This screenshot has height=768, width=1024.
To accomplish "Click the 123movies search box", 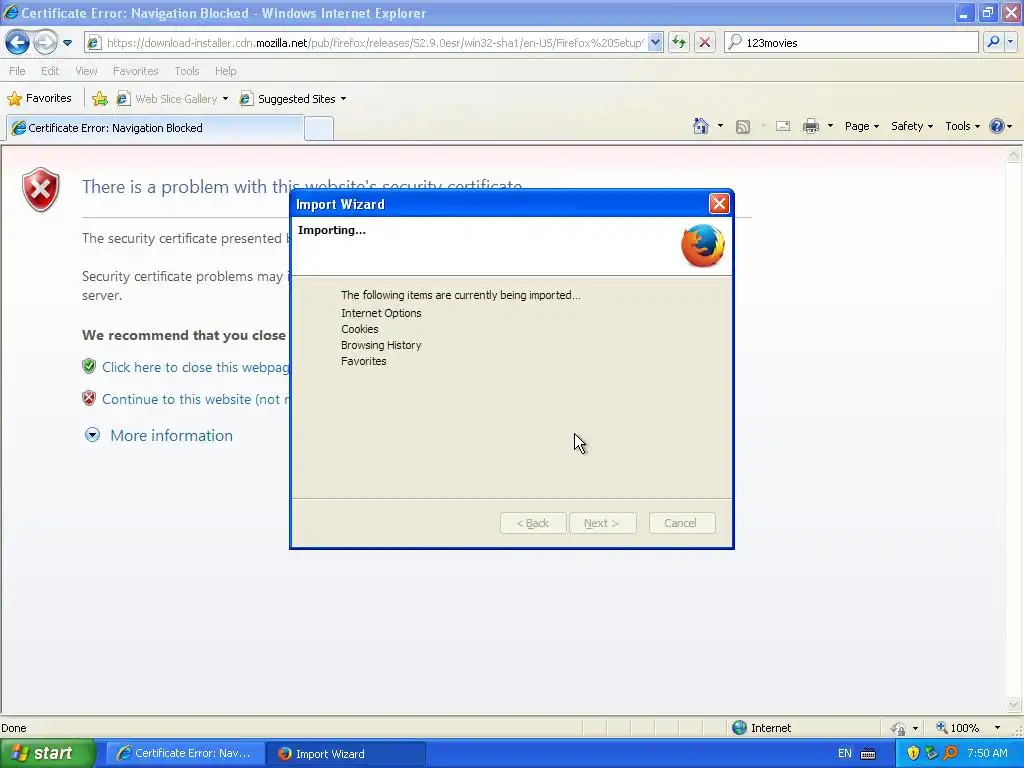I will pos(852,43).
